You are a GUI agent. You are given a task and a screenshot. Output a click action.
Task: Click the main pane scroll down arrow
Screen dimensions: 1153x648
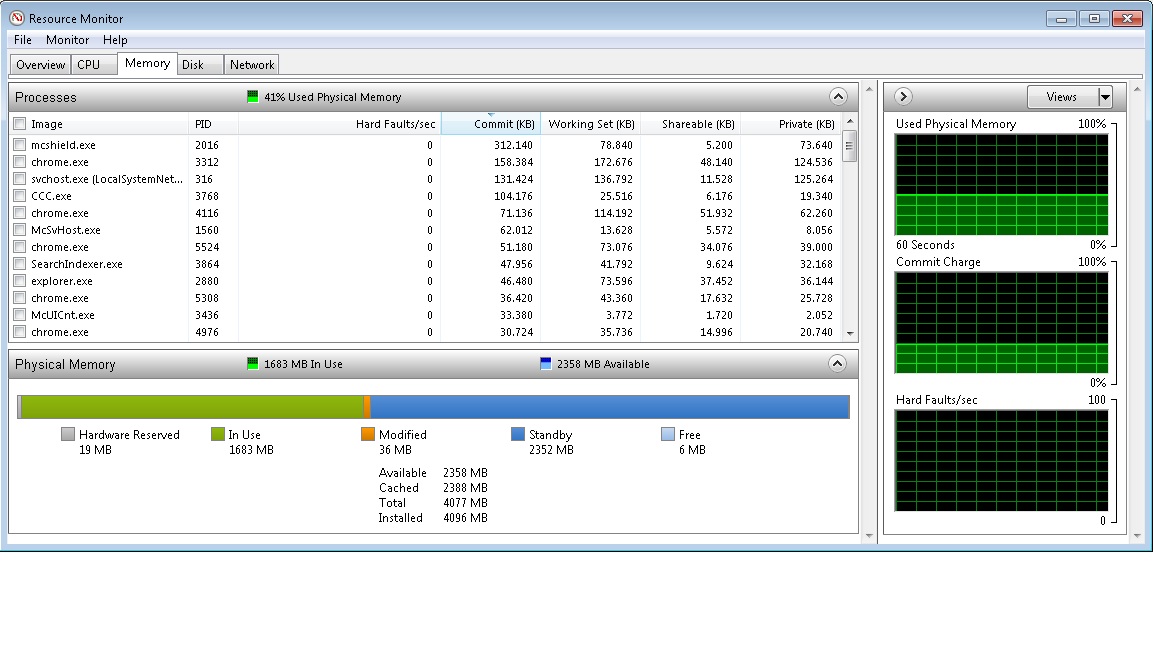(869, 536)
